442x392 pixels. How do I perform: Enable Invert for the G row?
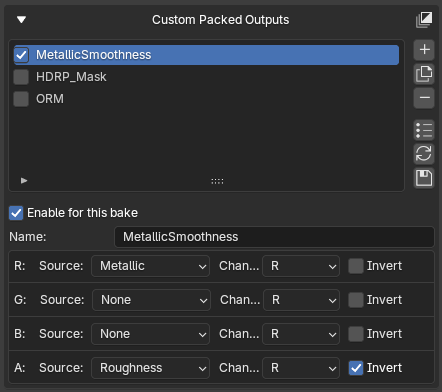356,300
